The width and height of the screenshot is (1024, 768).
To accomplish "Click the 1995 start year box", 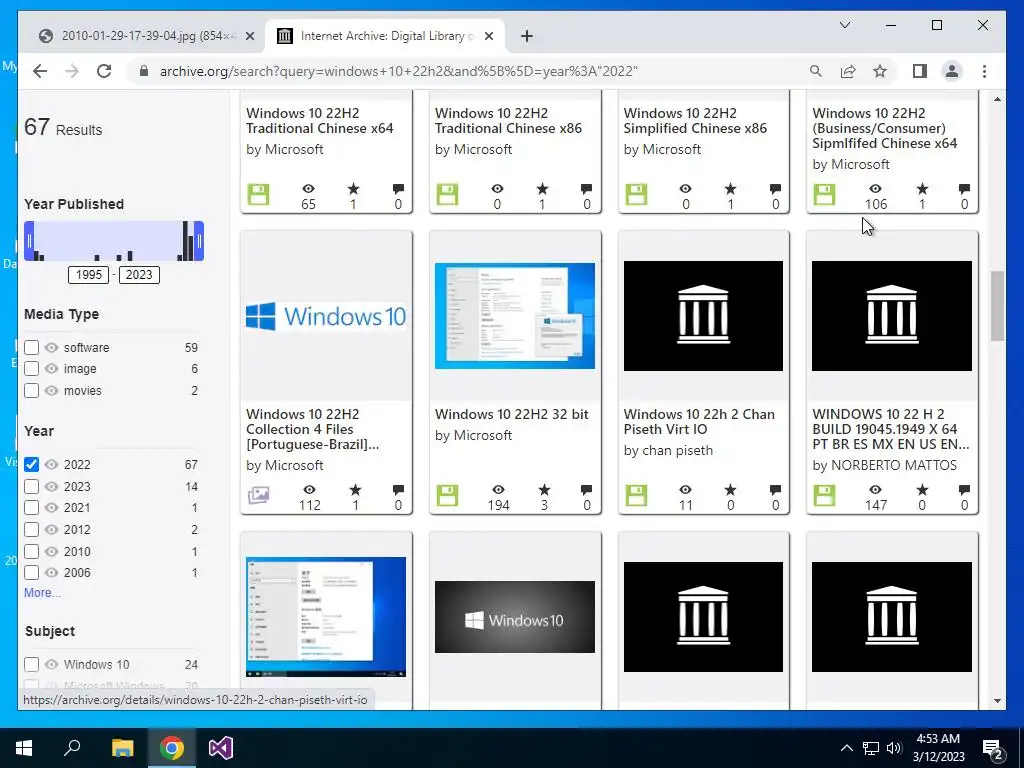I will click(89, 274).
